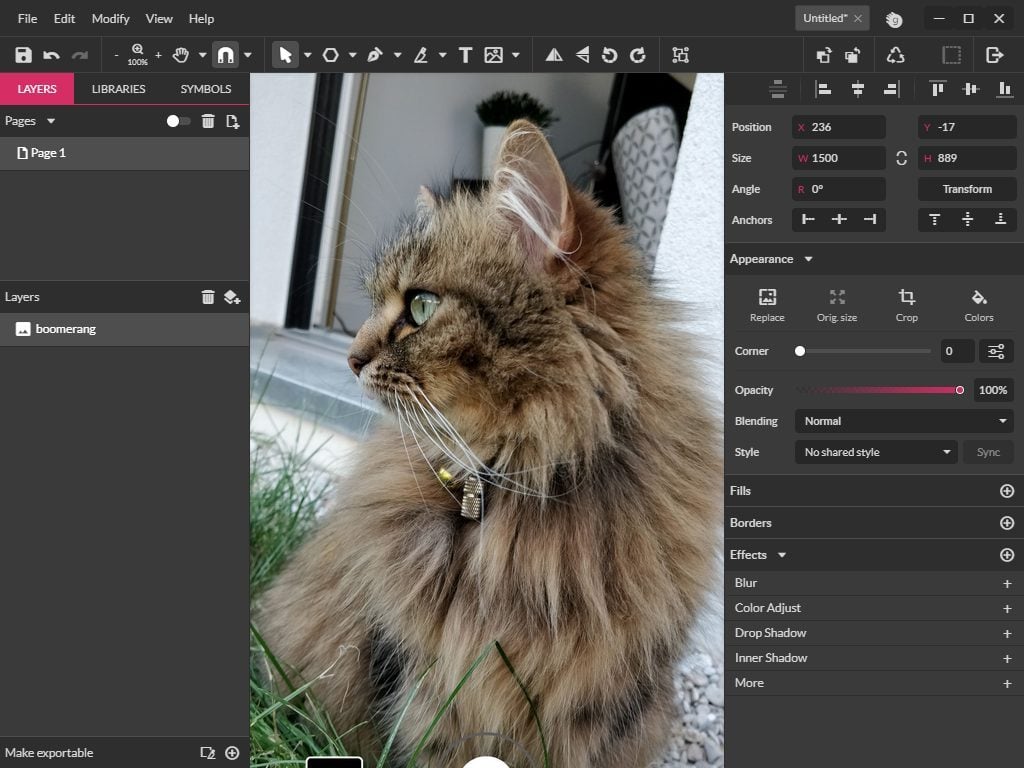Bring the layer forward

[824, 55]
